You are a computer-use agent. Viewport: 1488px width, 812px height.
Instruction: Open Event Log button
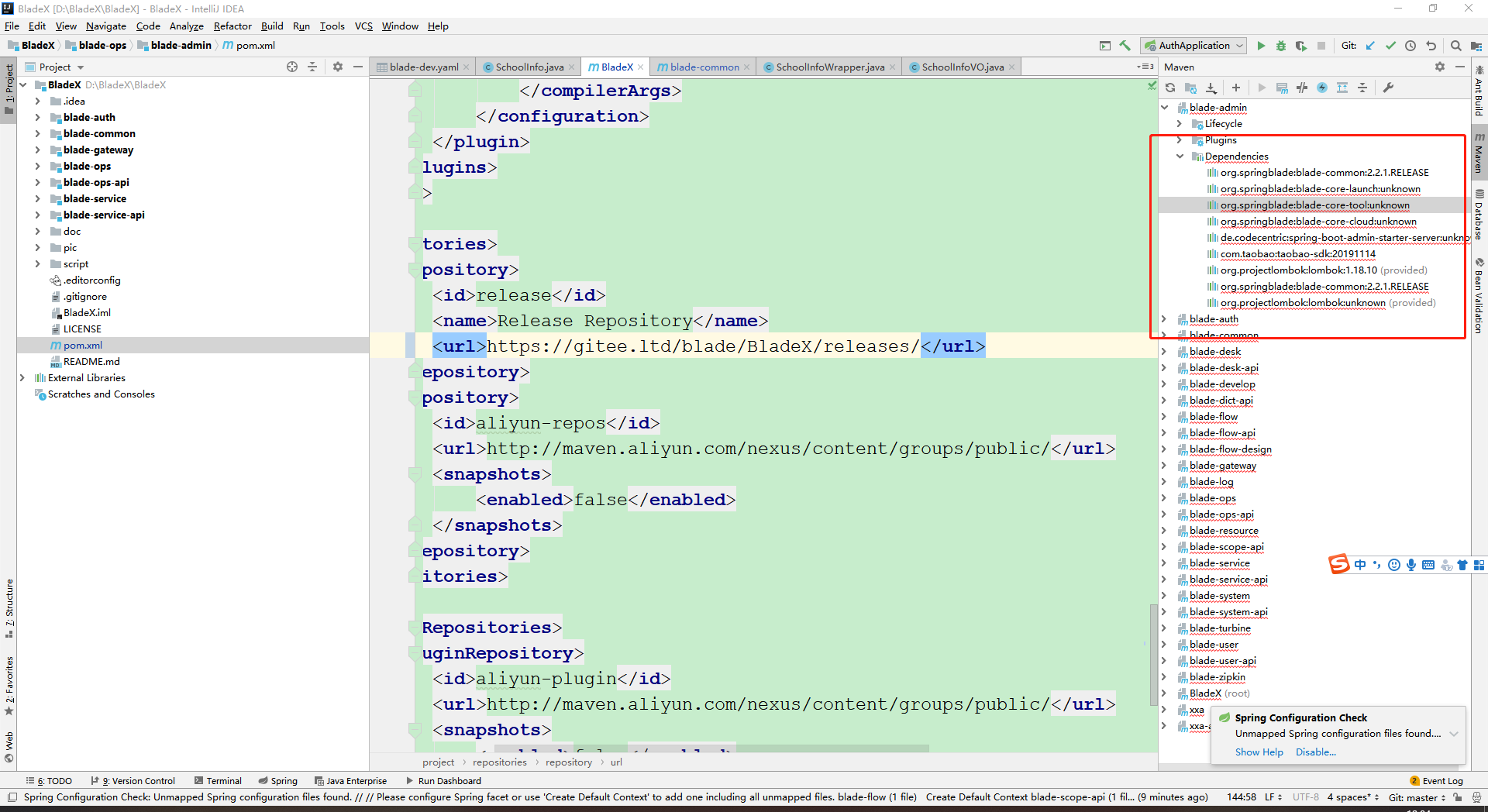[1436, 781]
